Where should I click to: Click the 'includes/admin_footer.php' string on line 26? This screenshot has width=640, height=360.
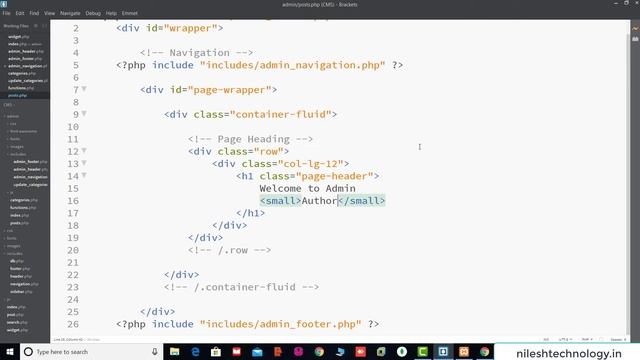(x=280, y=324)
